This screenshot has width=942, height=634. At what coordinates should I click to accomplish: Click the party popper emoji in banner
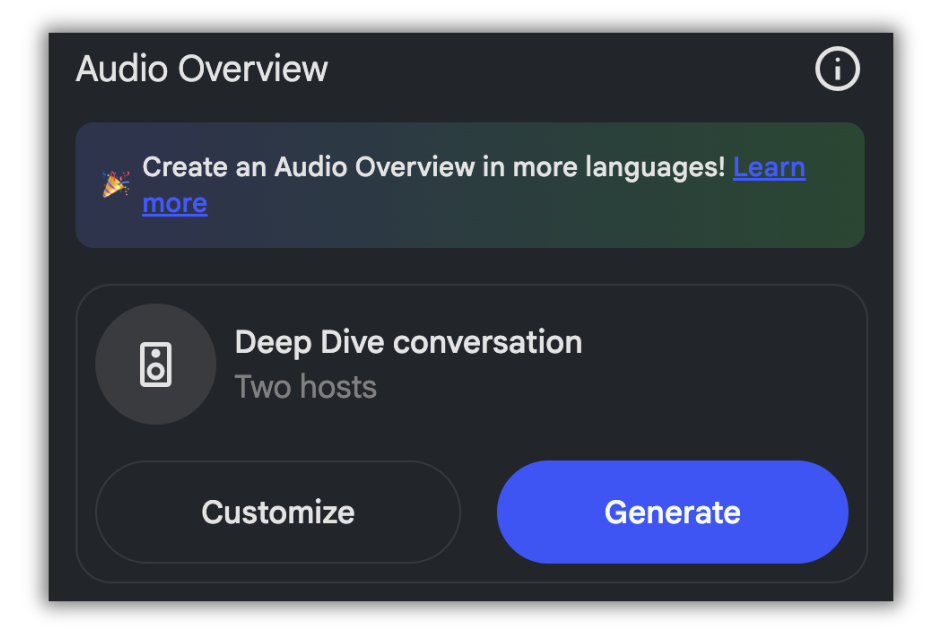point(115,184)
